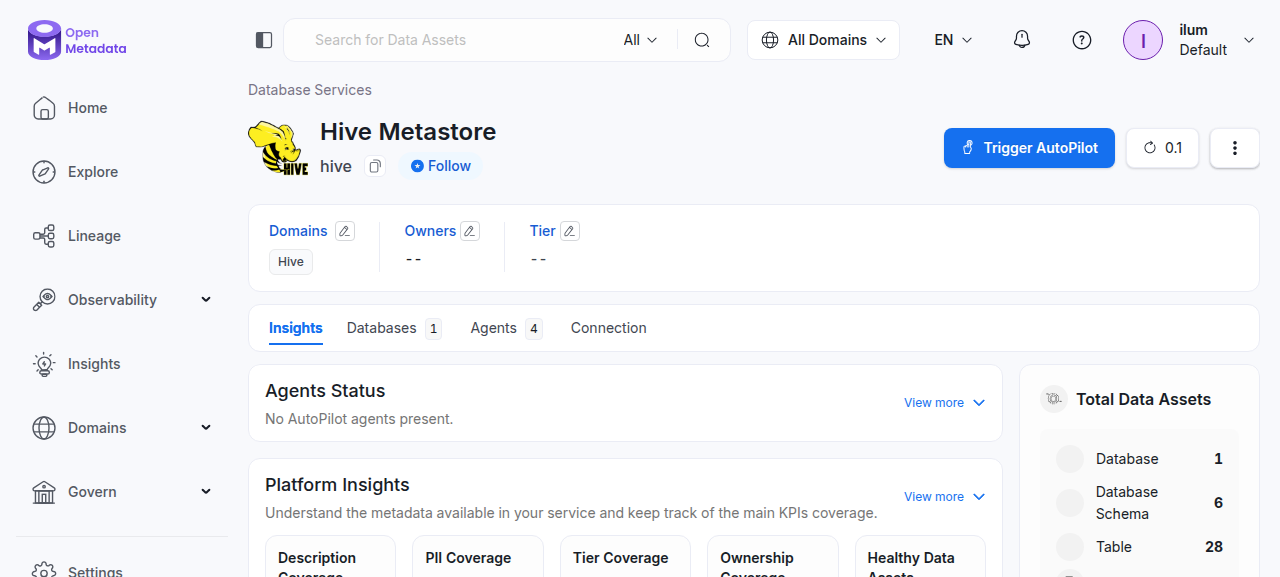This screenshot has height=577, width=1280.
Task: Open the three-dot more options menu
Action: [1235, 148]
